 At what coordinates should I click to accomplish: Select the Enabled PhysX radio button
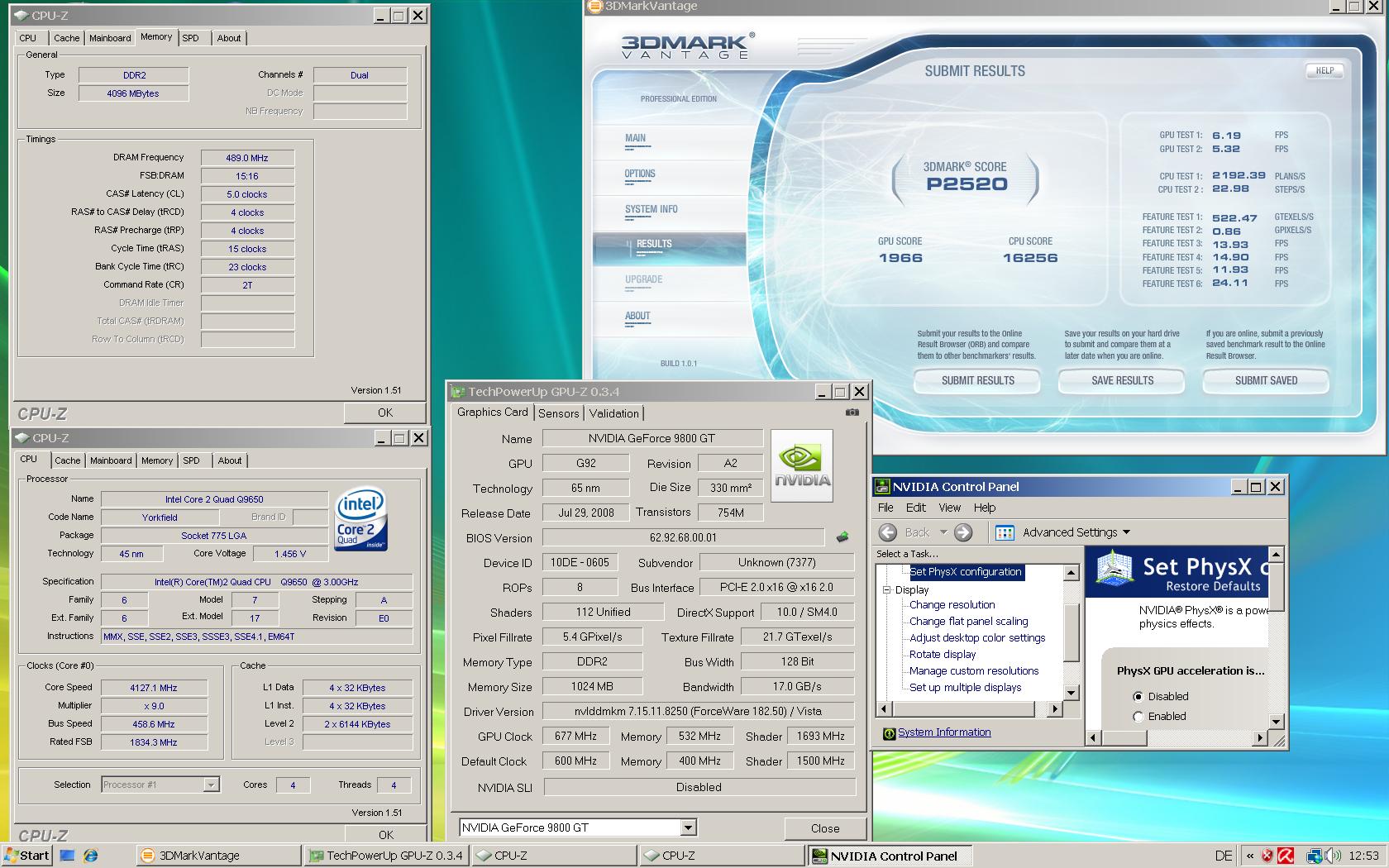(1138, 717)
